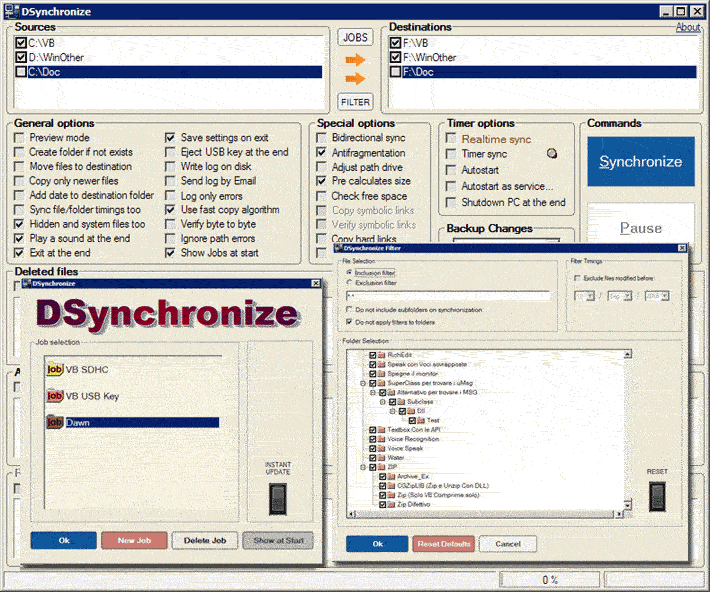This screenshot has height=592, width=710.
Task: Close the Job selection DSynchronize dialog
Action: (316, 283)
